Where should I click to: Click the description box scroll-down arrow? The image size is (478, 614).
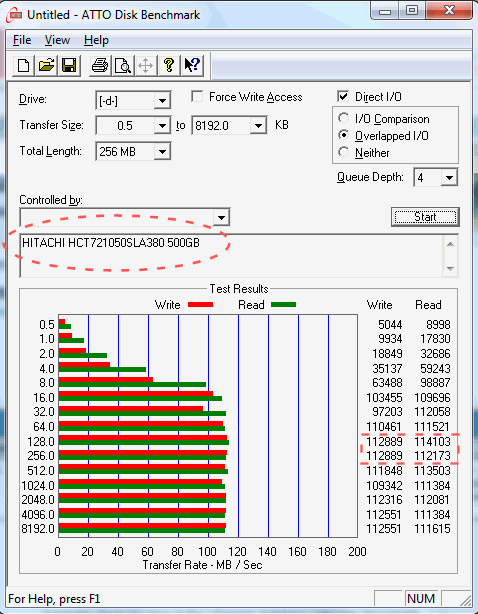click(x=450, y=269)
